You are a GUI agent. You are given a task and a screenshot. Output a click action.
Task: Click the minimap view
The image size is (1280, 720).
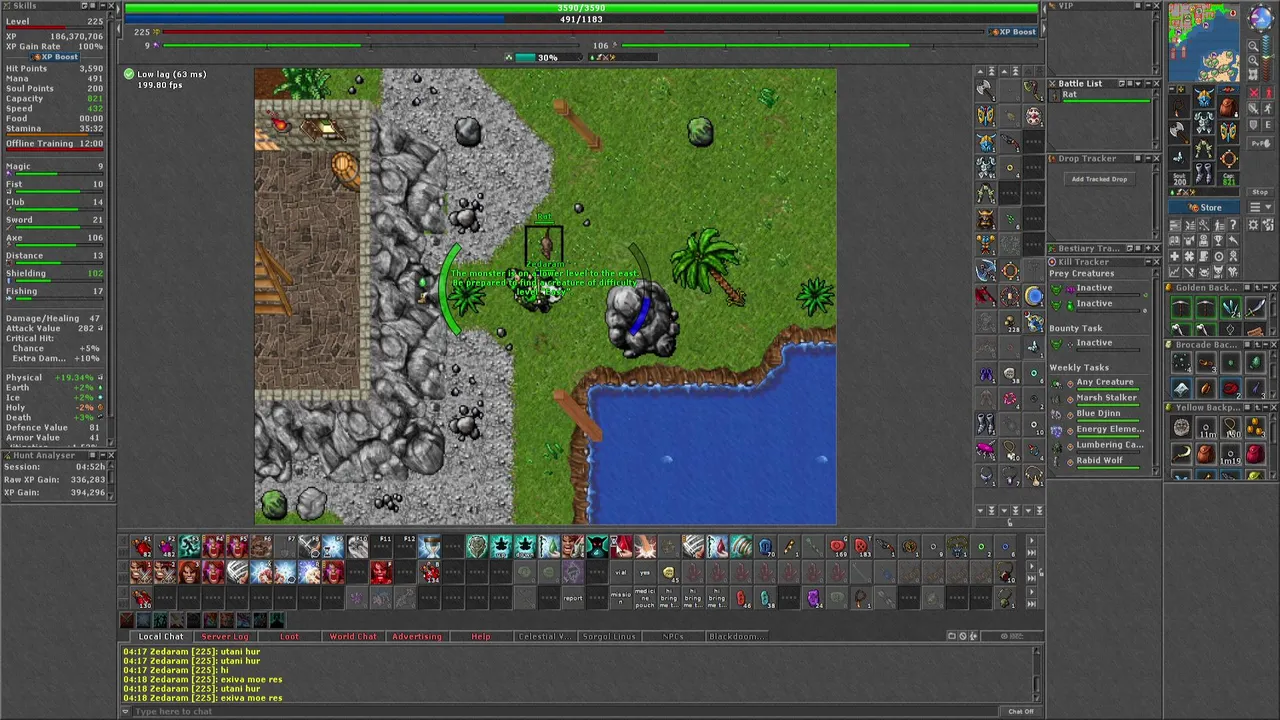tap(1204, 42)
